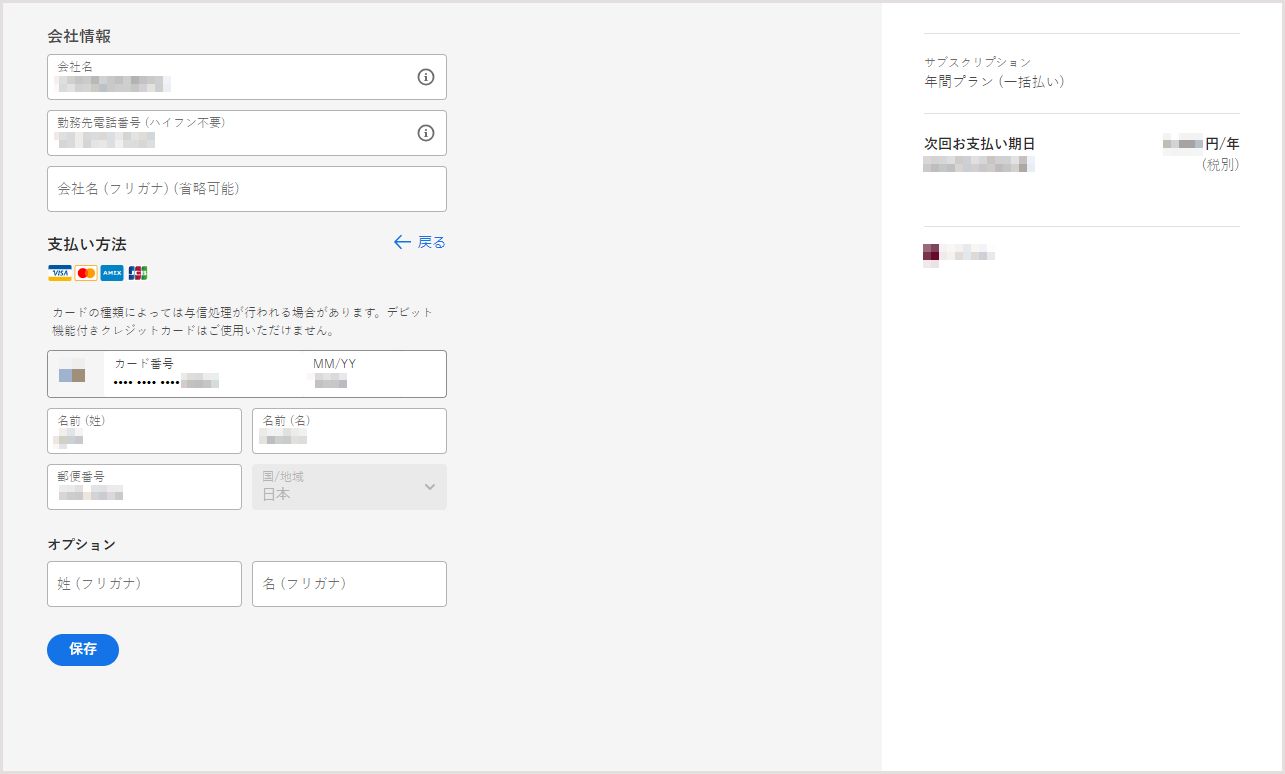Image resolution: width=1285 pixels, height=774 pixels.
Task: Click the 名 (フリガナ) option field
Action: [x=349, y=584]
